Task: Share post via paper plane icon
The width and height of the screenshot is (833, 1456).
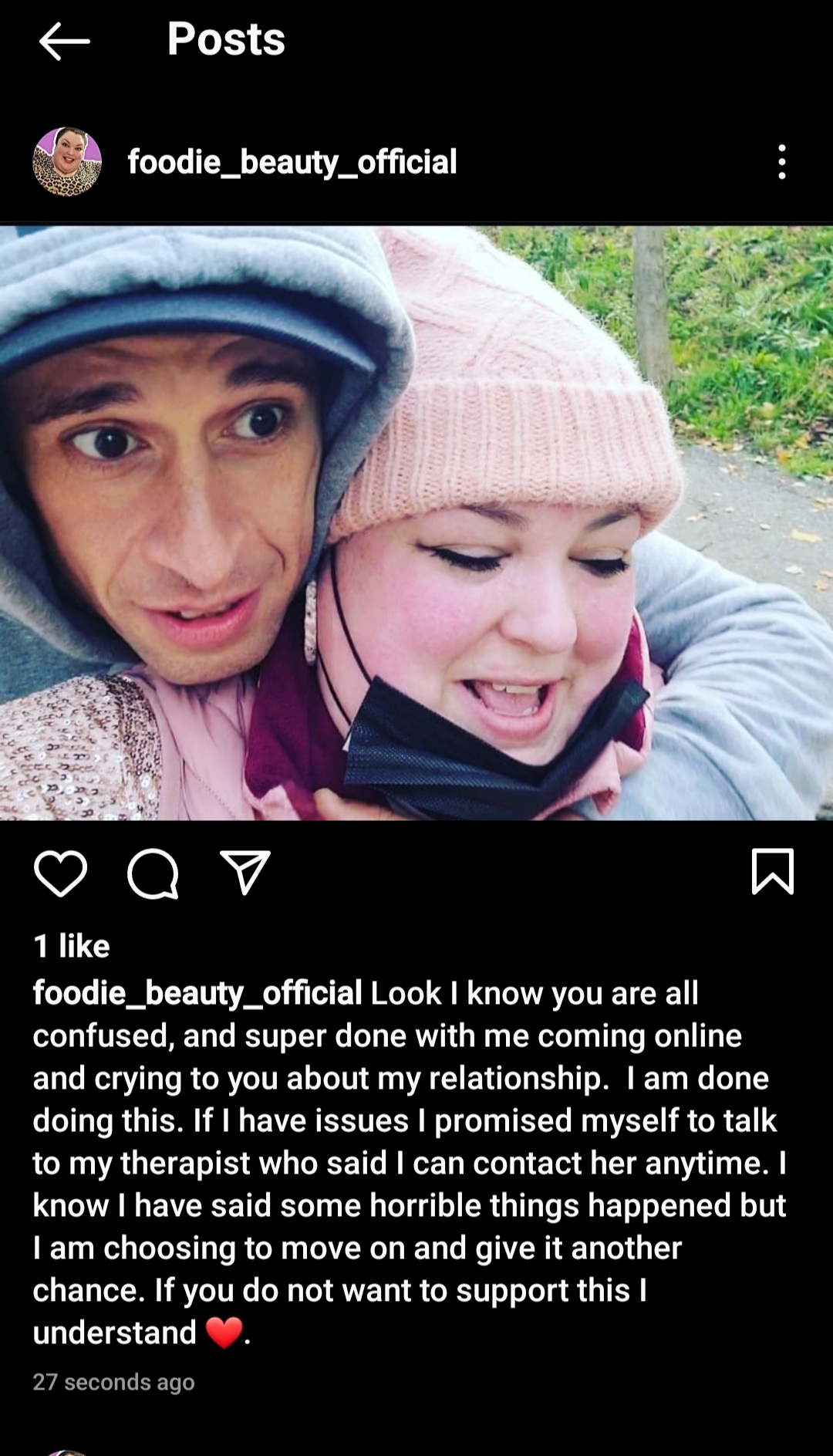Action: [x=245, y=872]
